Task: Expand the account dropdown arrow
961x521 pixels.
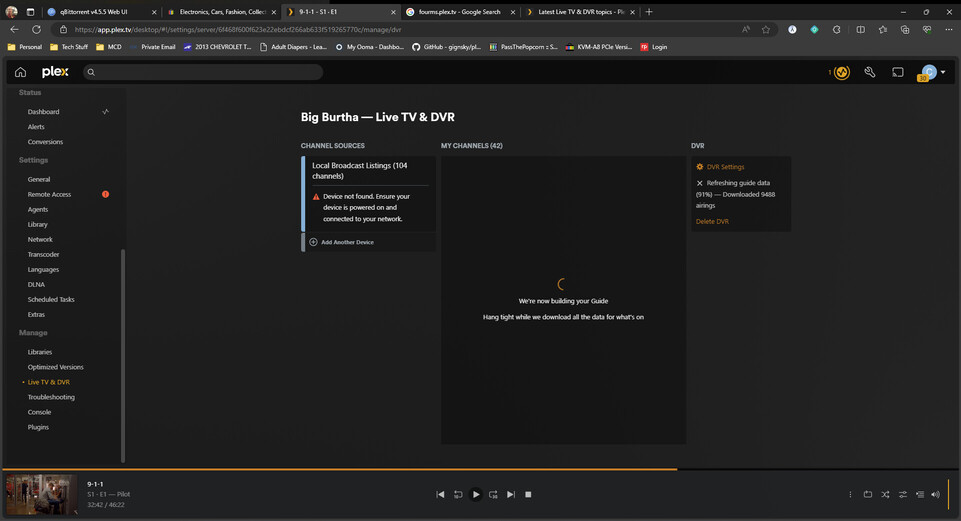Action: pyautogui.click(x=943, y=72)
